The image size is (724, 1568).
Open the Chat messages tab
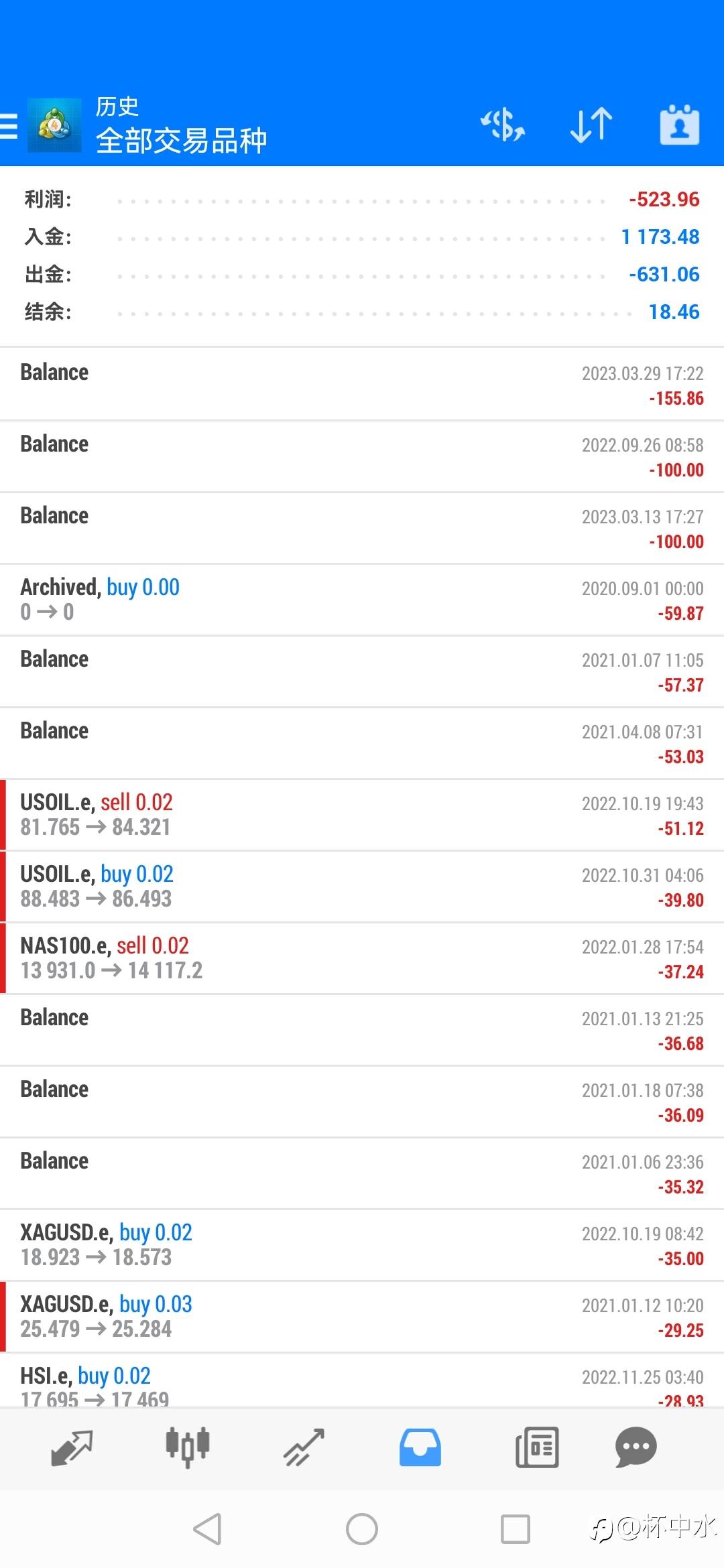636,1447
